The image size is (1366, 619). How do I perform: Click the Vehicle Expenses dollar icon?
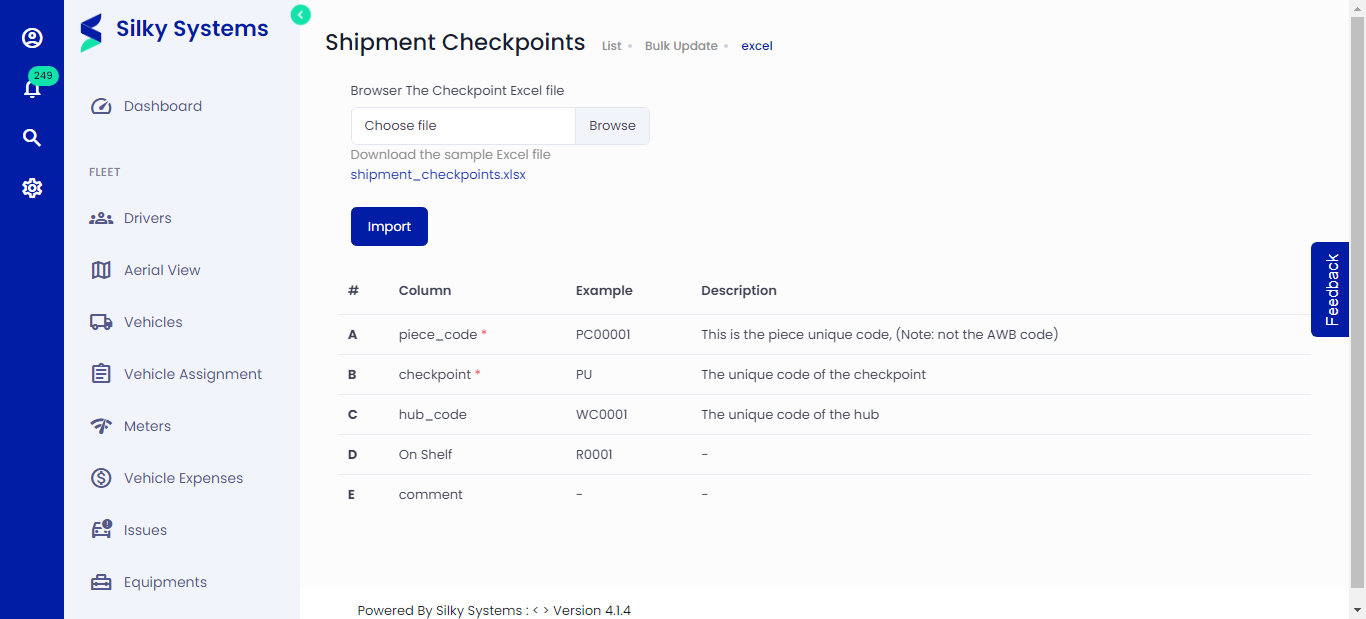pyautogui.click(x=101, y=478)
